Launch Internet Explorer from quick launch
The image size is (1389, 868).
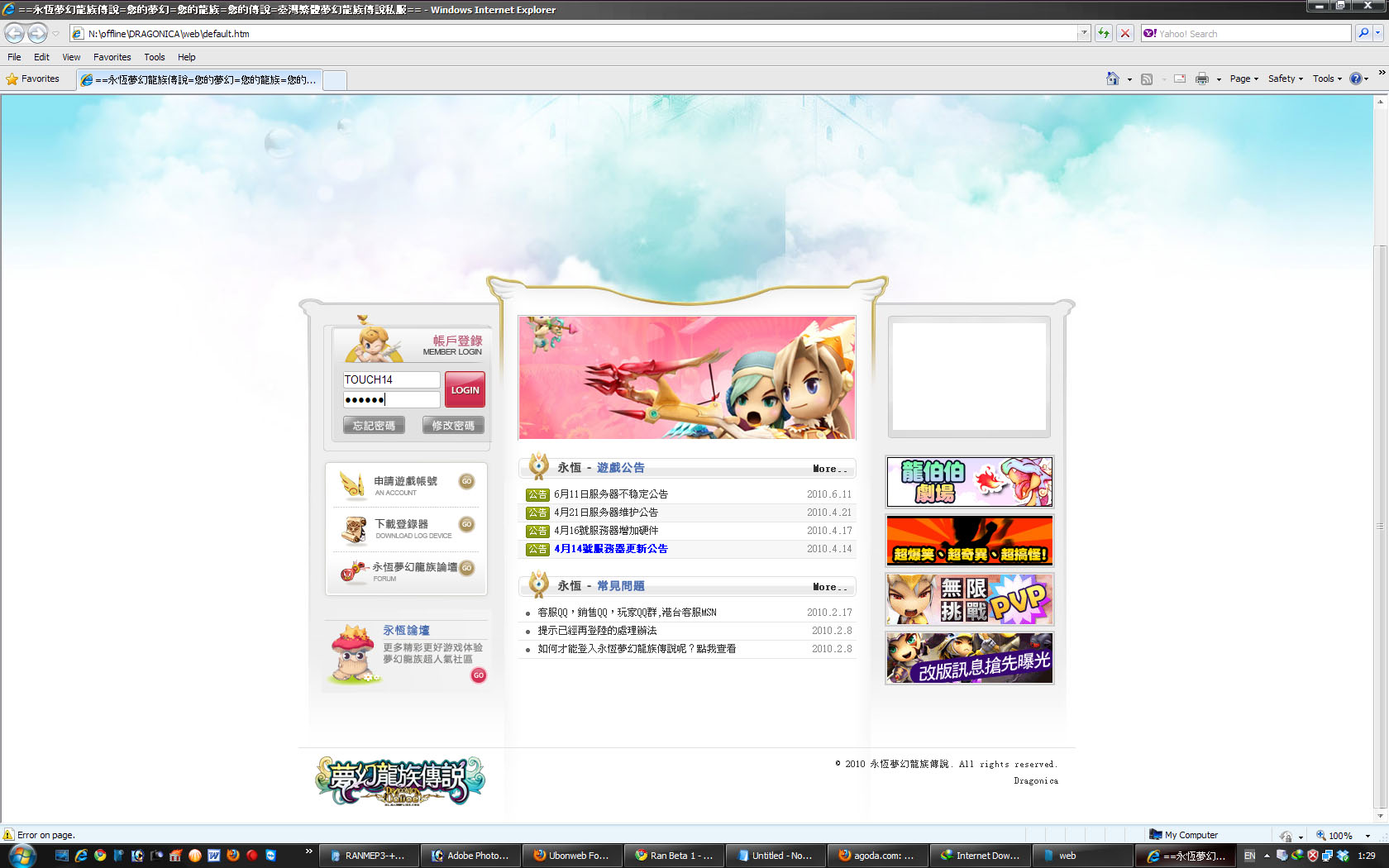pos(81,856)
